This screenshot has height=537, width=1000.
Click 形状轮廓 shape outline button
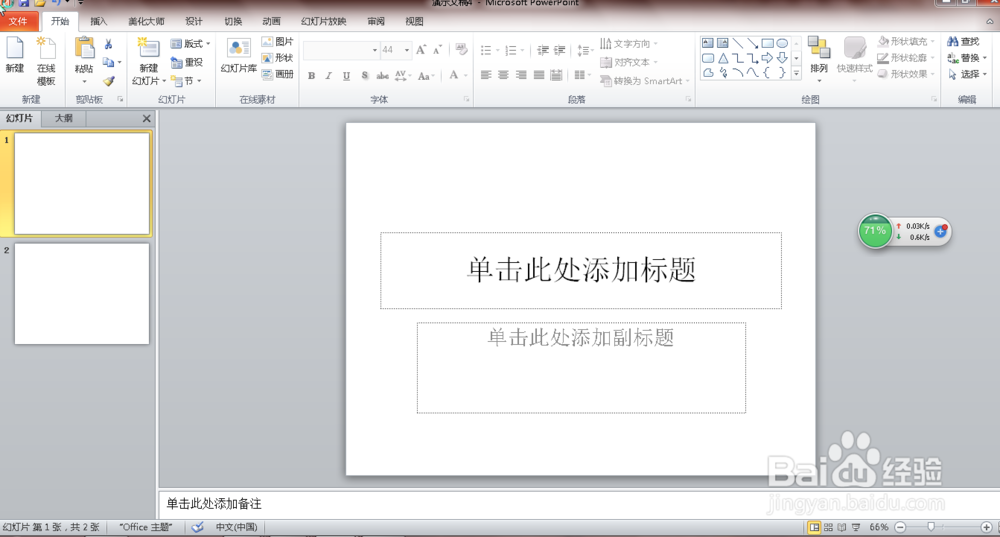[x=904, y=58]
